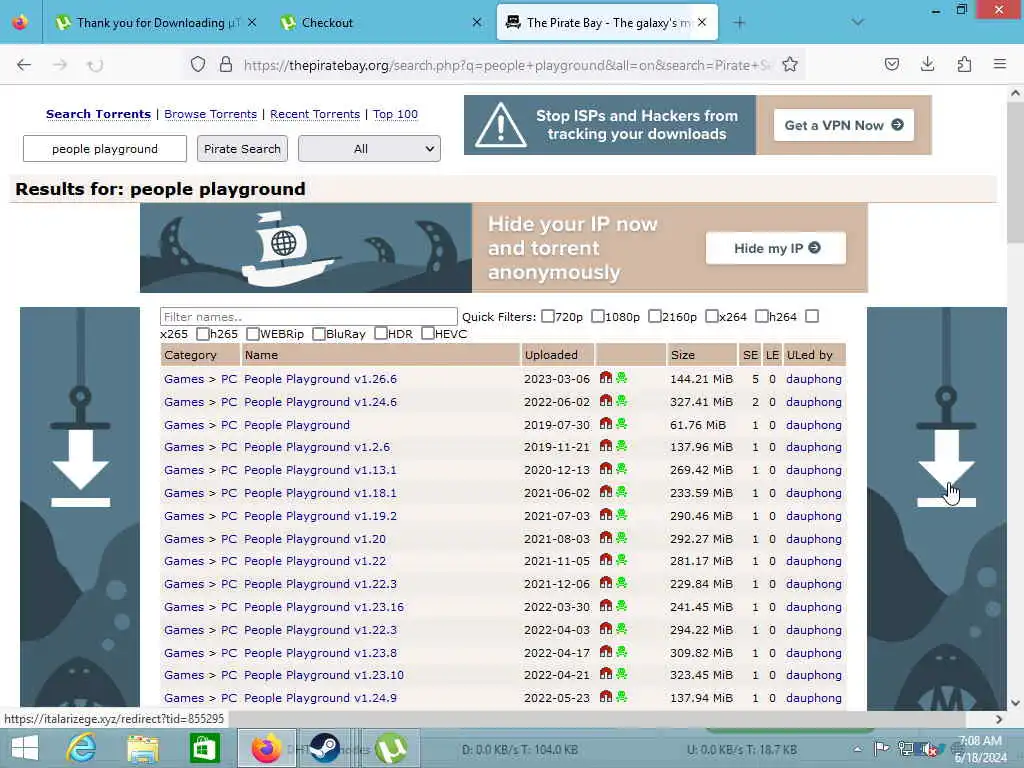Toggle the HDR filter checkbox

click(x=381, y=334)
